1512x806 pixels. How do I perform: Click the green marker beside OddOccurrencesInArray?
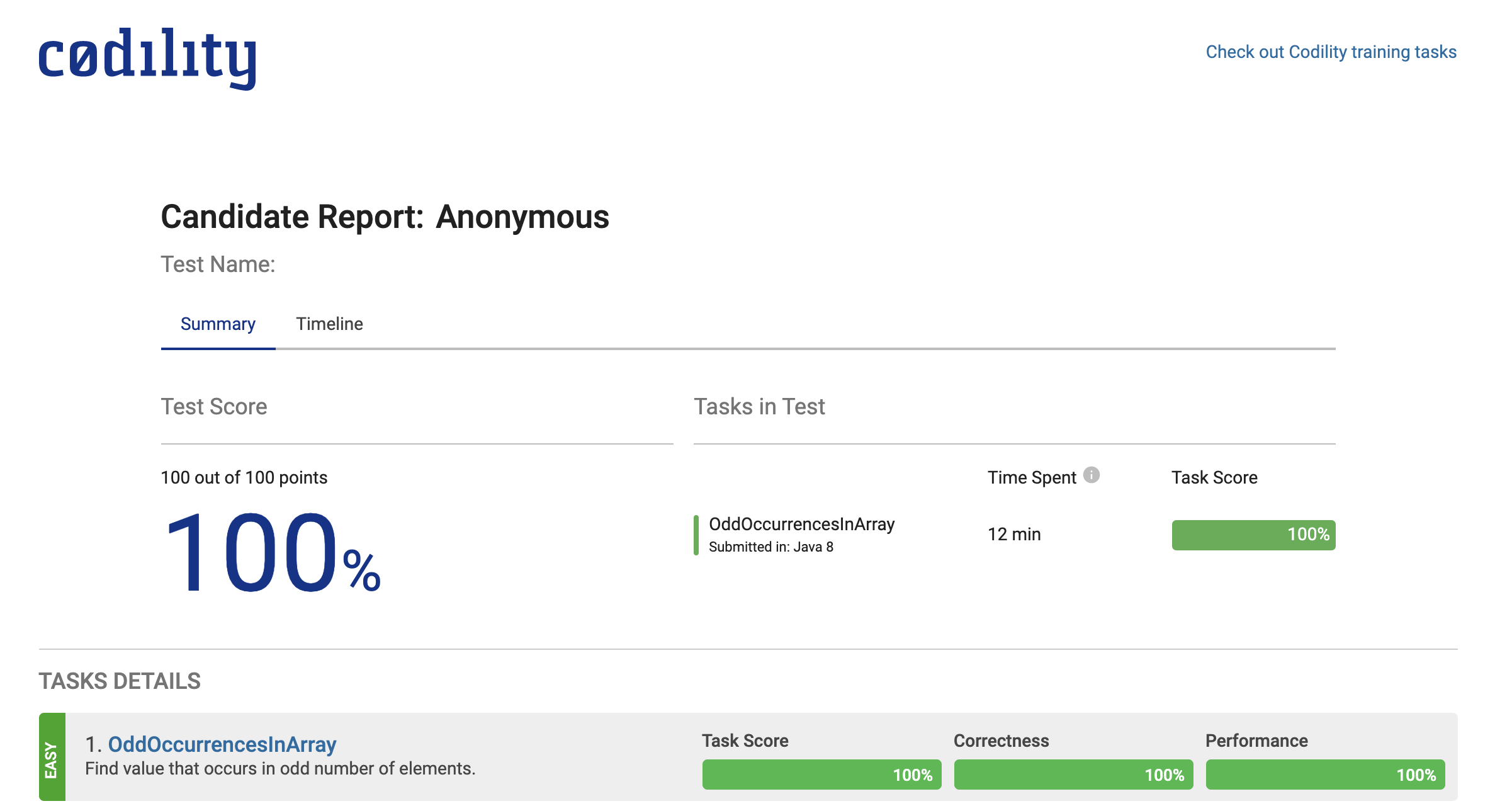point(696,535)
